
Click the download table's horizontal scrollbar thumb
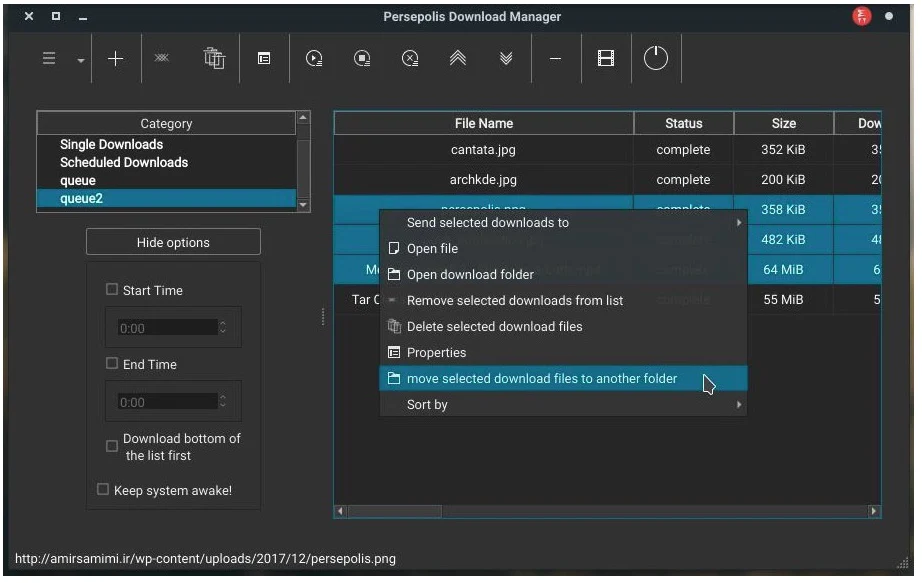(395, 511)
